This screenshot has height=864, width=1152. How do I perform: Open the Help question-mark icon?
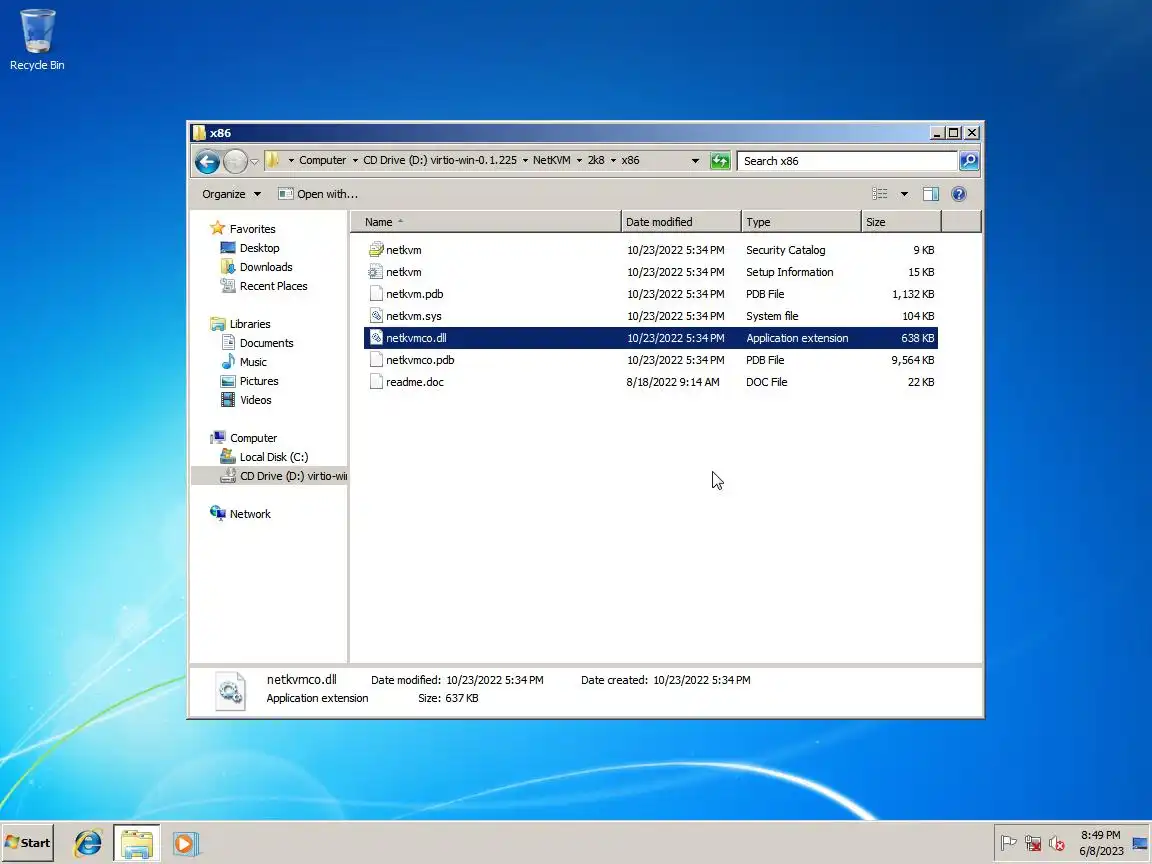click(958, 194)
